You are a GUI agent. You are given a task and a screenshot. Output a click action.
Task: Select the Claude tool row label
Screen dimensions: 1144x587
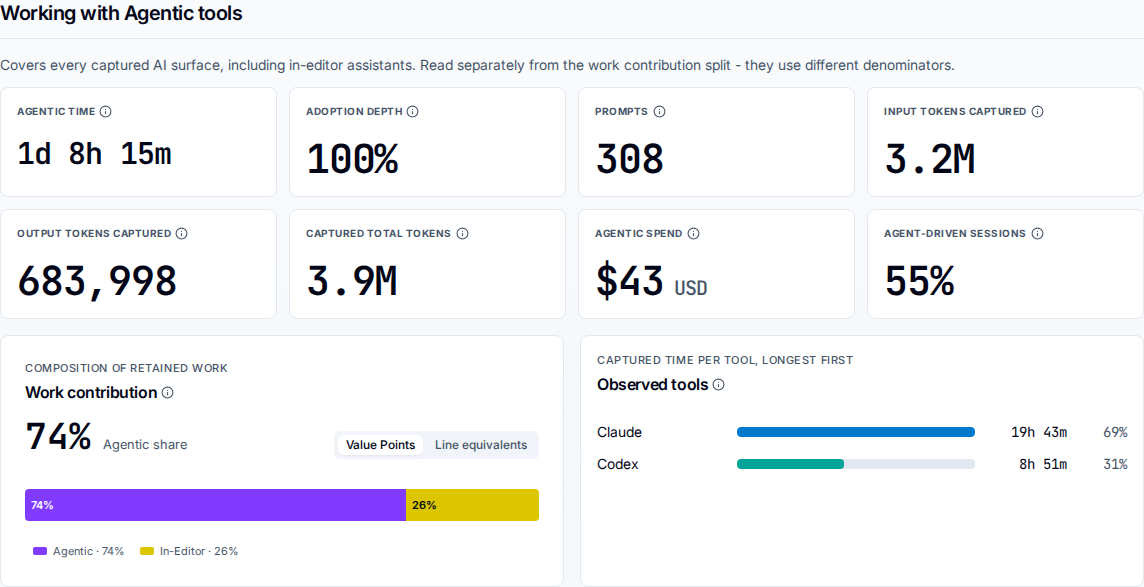point(619,432)
